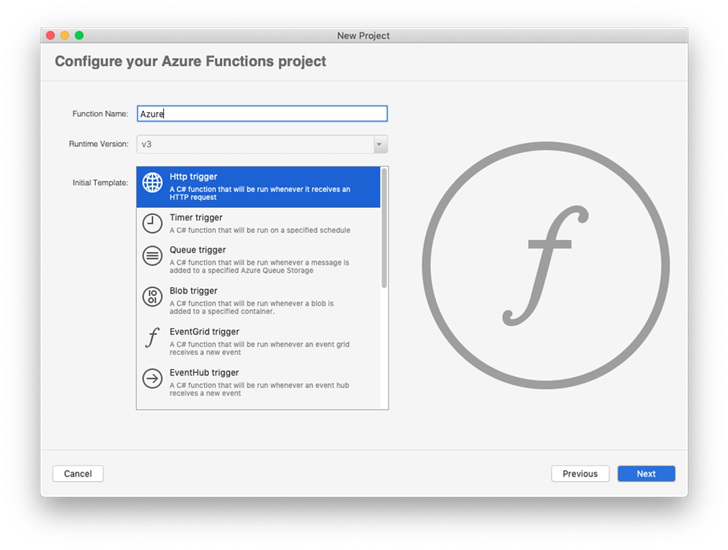Pick the EventHub trigger arrow icon
Screen dimensions: 728x550
152,378
